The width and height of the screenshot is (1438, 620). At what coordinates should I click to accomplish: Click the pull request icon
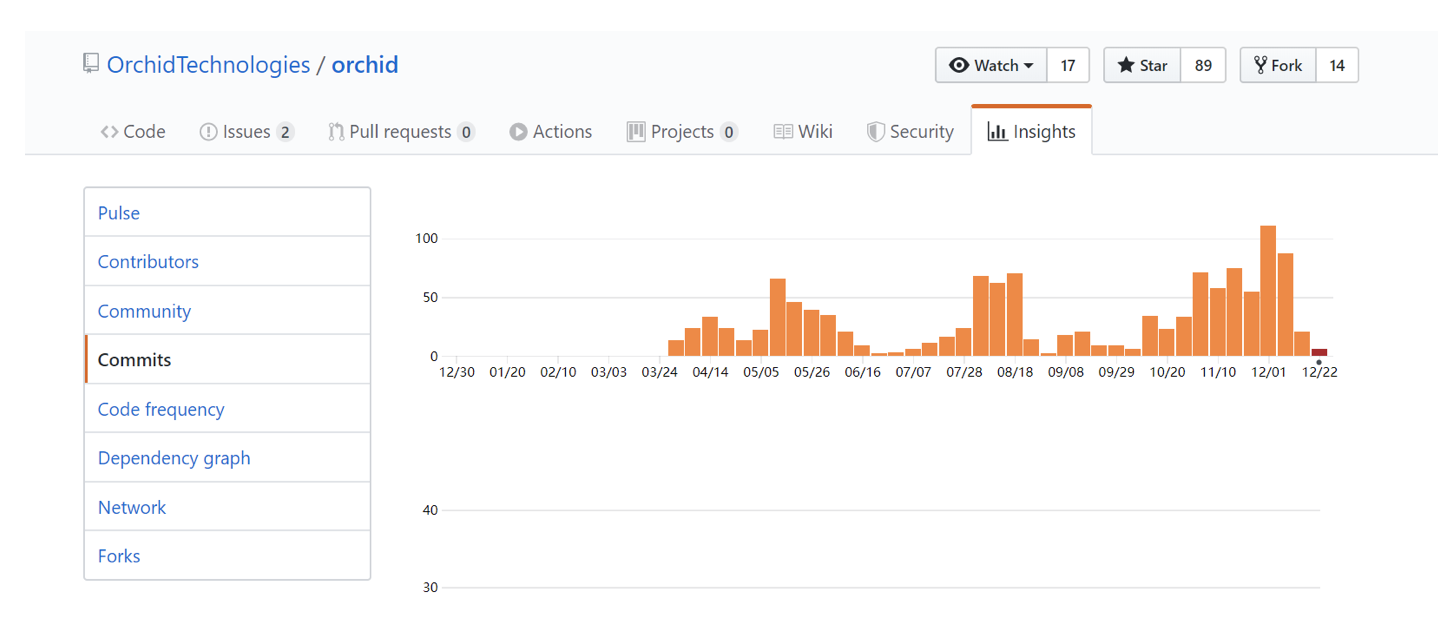point(336,132)
